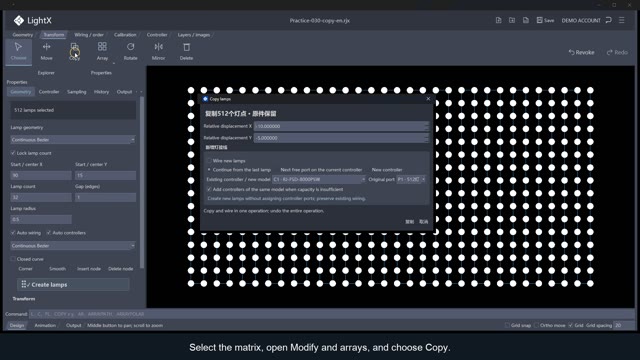The width and height of the screenshot is (640, 360).
Task: Select Next free port on current controller
Action: (321, 170)
